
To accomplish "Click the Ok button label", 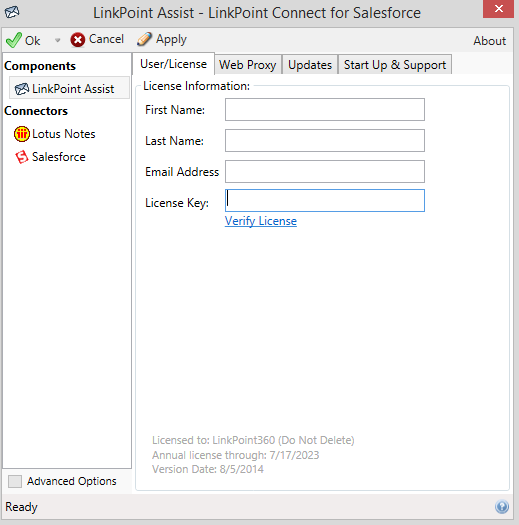I will coord(32,41).
